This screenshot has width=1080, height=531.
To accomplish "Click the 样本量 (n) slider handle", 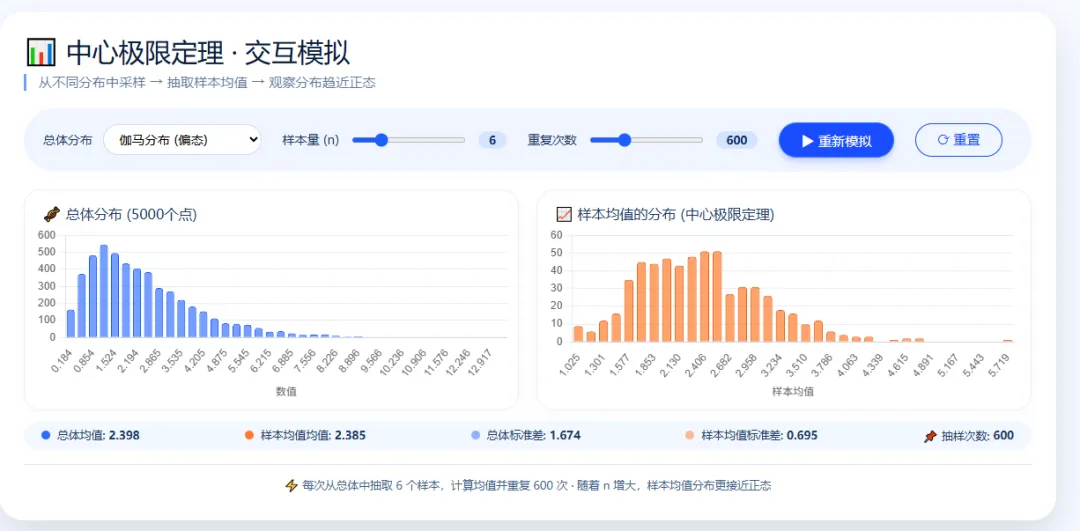I will click(381, 140).
